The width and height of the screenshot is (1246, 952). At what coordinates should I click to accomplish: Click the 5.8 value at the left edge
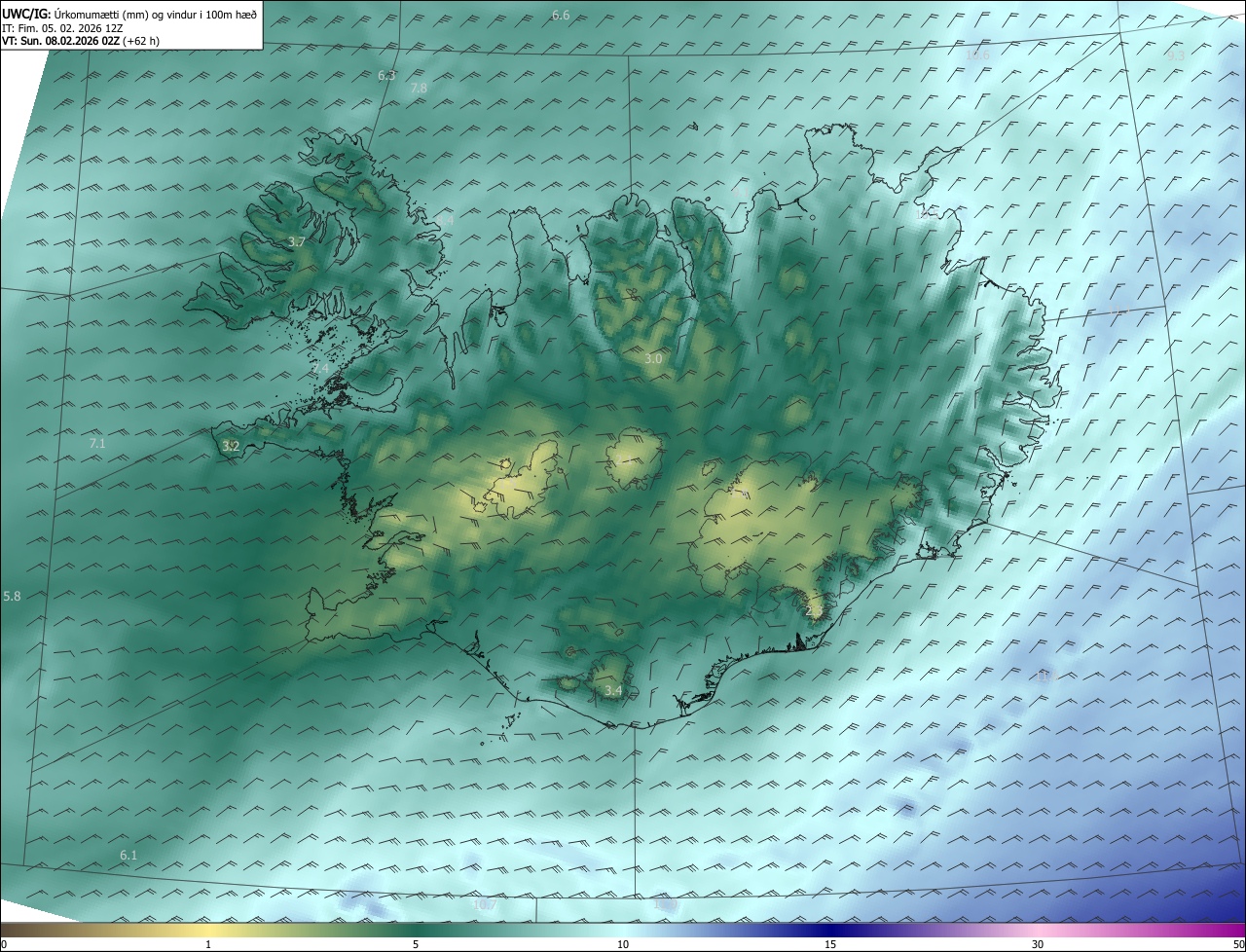click(12, 596)
